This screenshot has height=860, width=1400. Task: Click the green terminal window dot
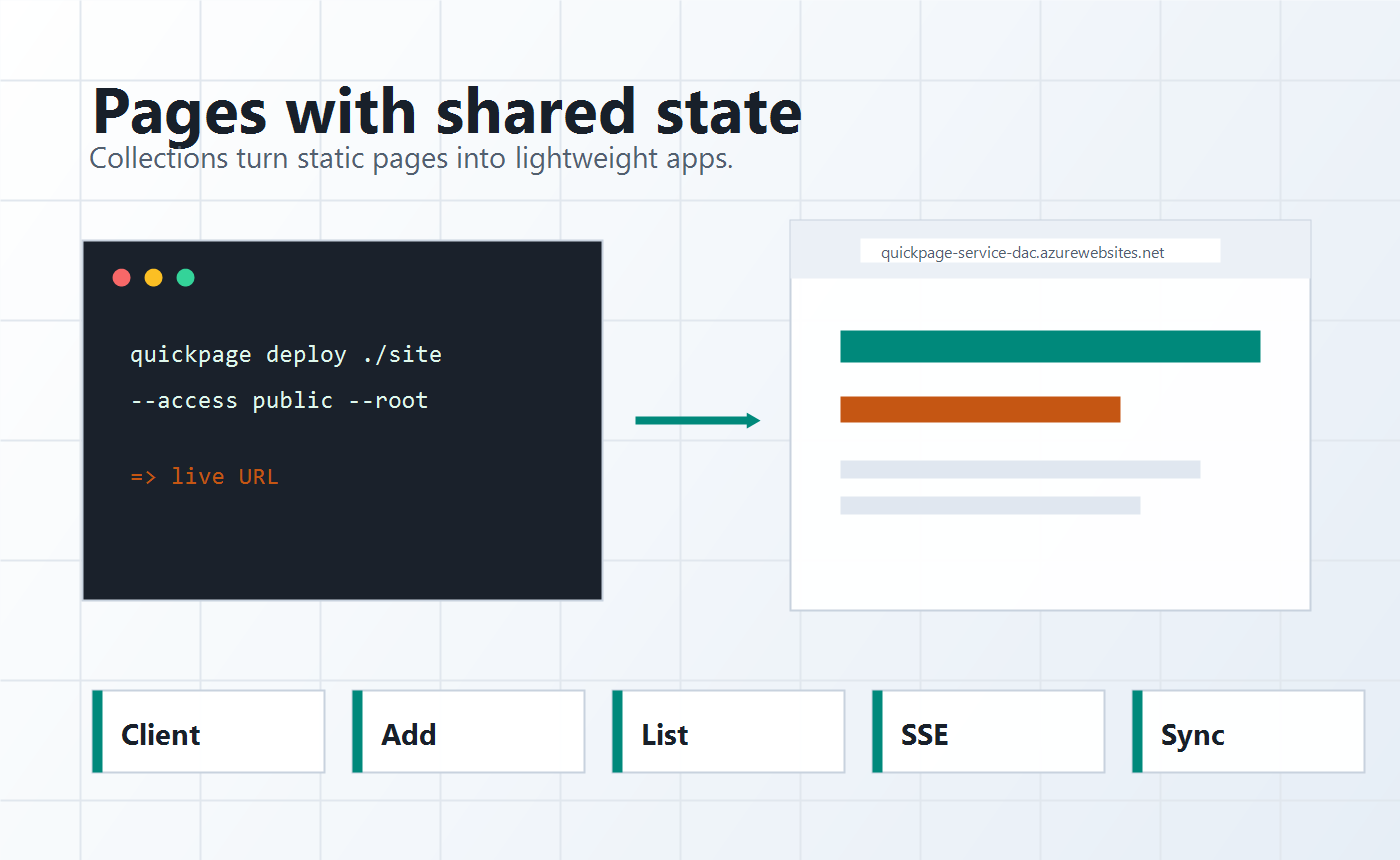click(x=186, y=278)
